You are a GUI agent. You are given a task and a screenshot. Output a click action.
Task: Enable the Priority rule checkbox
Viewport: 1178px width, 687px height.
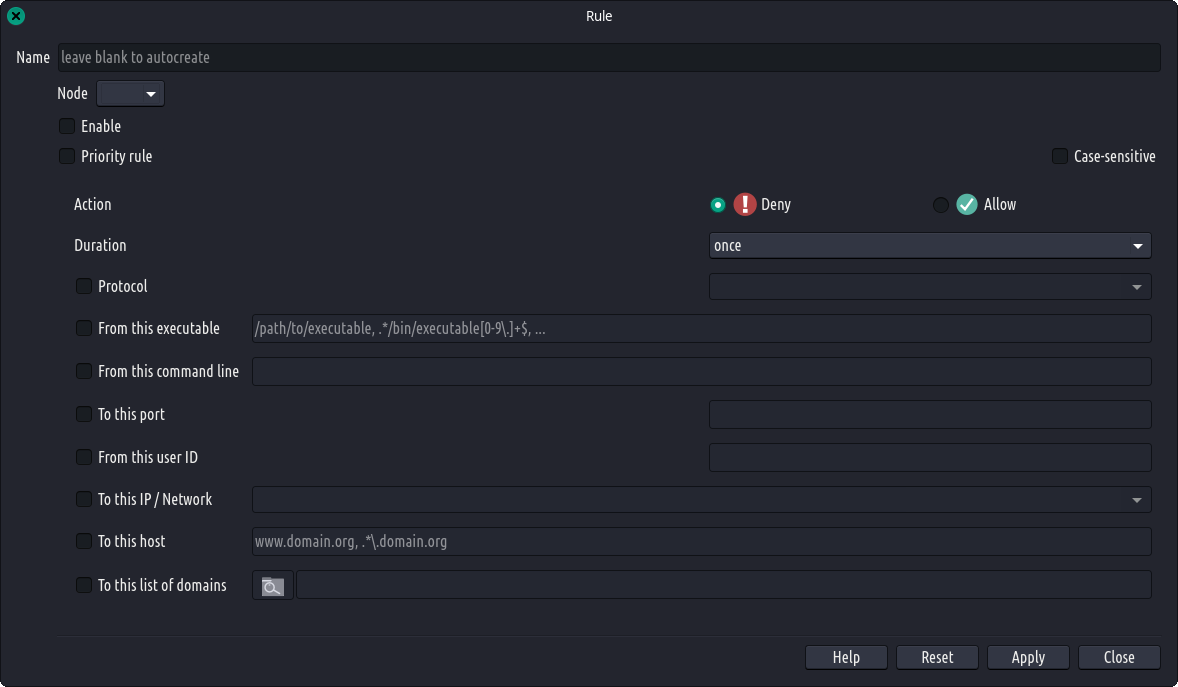coord(67,156)
